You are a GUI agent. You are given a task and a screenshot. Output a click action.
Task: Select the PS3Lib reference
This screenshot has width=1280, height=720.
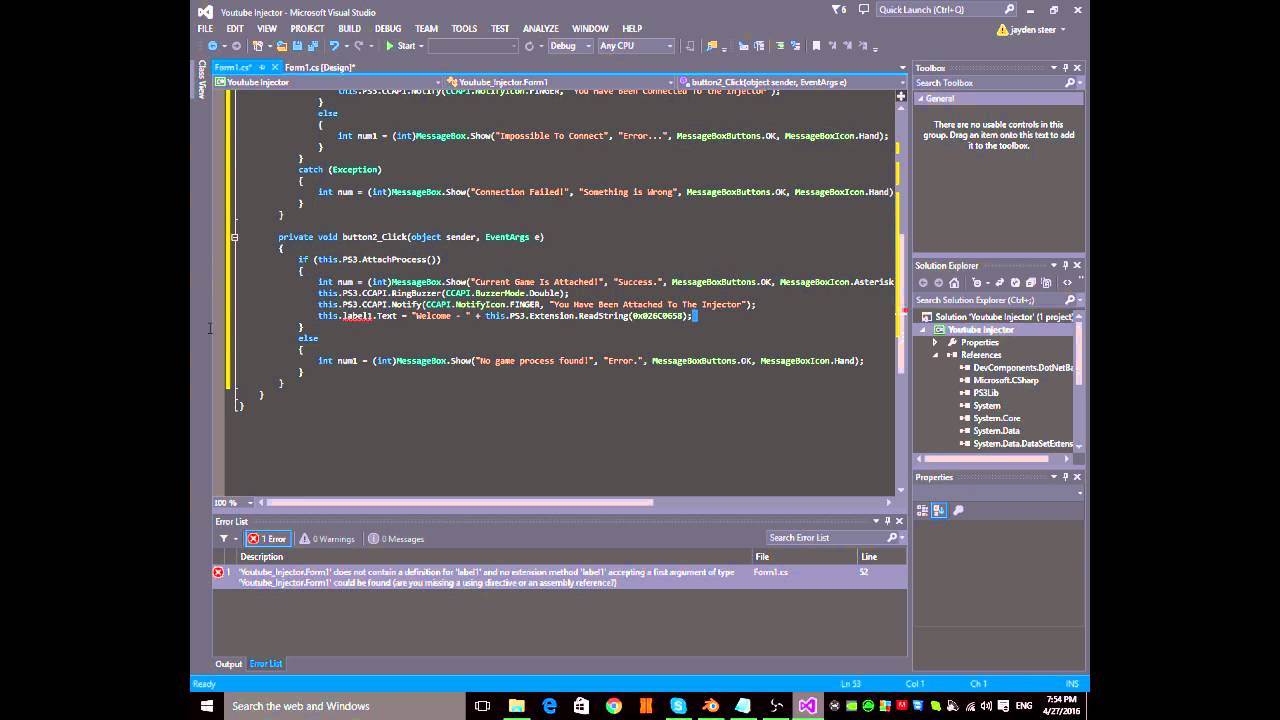click(x=986, y=393)
